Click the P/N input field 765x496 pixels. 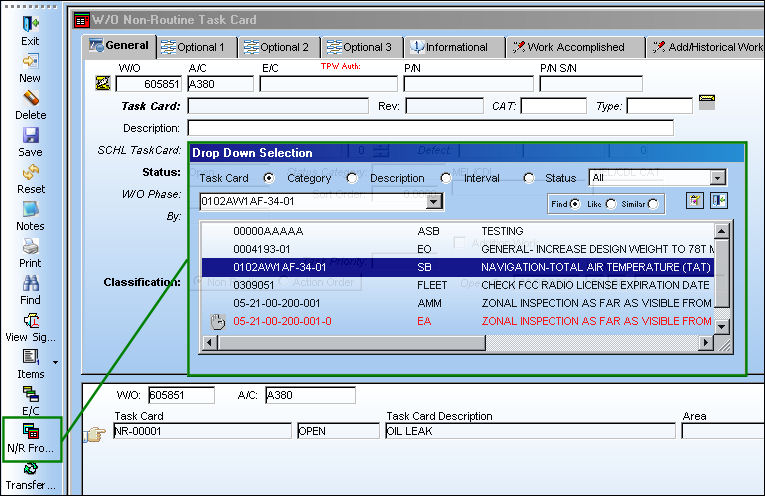[468, 84]
